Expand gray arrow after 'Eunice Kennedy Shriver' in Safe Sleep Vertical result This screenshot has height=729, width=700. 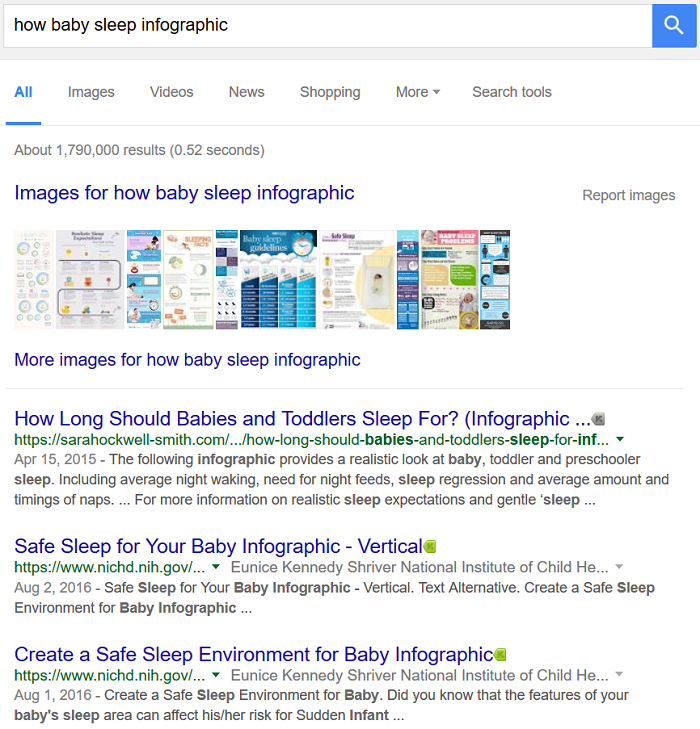point(619,567)
